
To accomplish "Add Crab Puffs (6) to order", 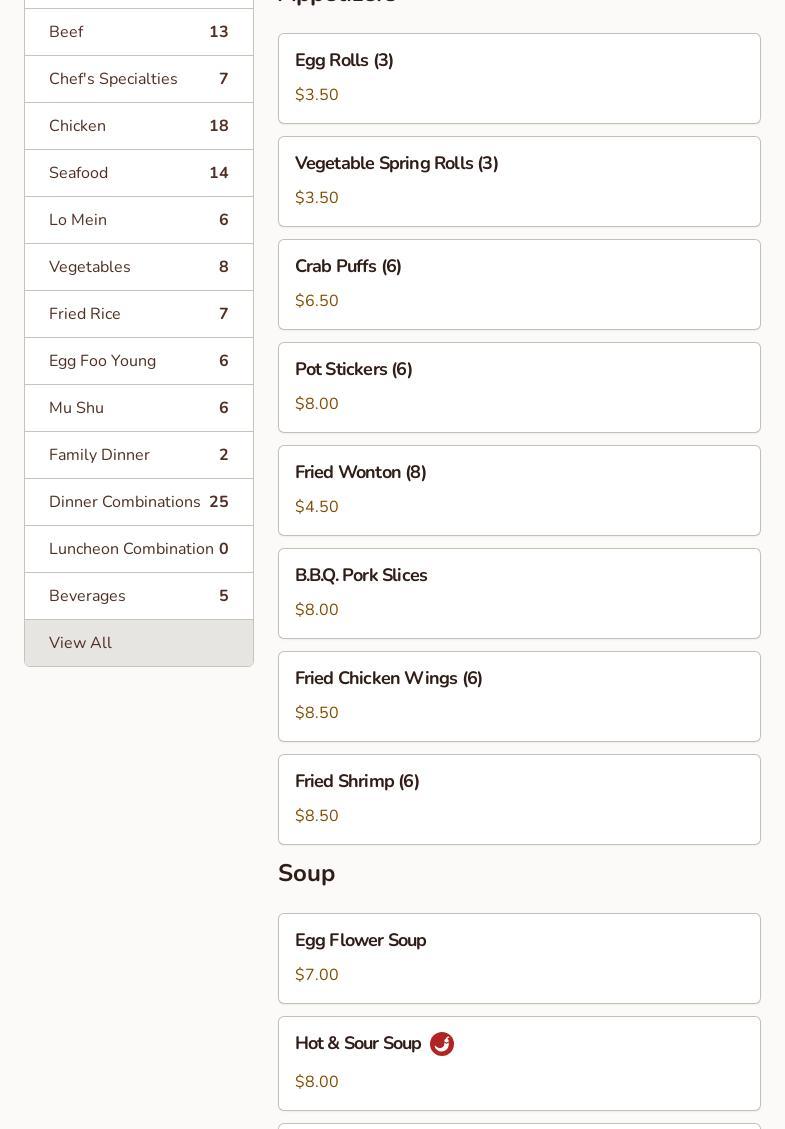I will click(x=519, y=284).
